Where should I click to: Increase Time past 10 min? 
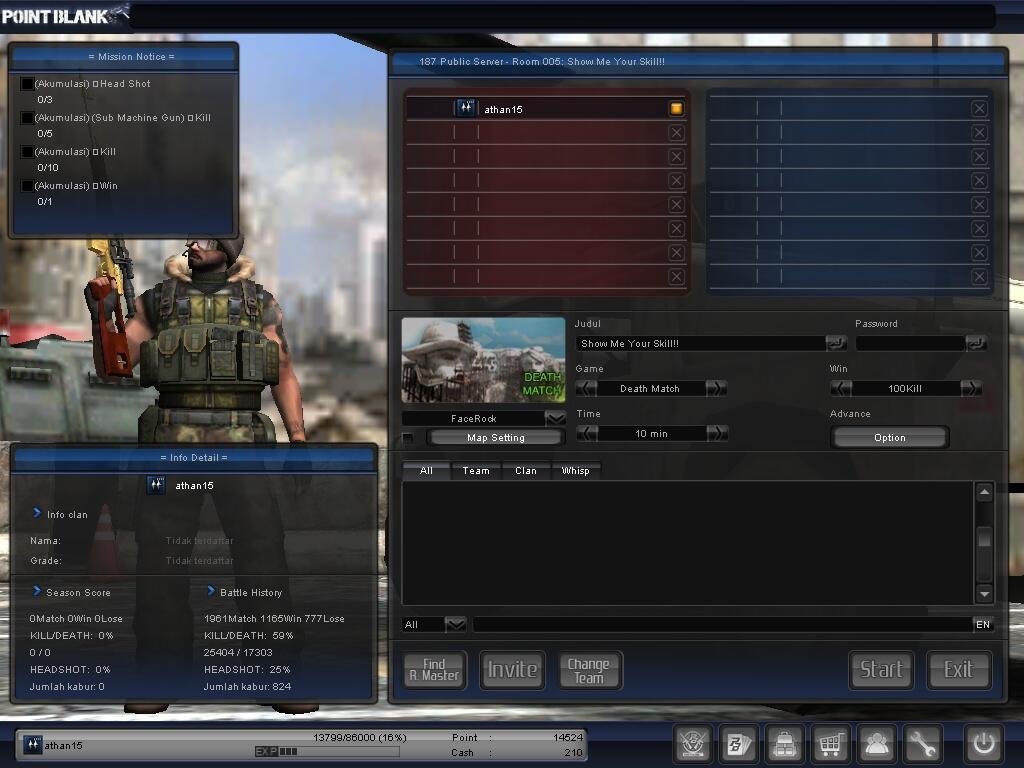click(717, 433)
